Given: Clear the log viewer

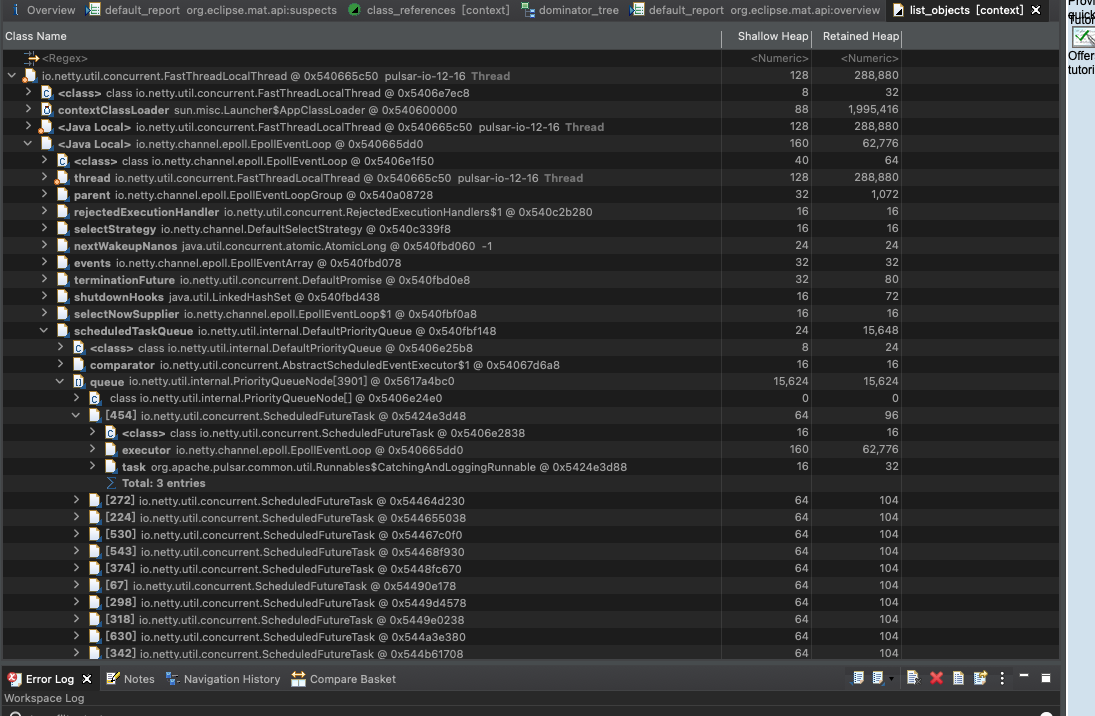Looking at the screenshot, I should (x=911, y=677).
